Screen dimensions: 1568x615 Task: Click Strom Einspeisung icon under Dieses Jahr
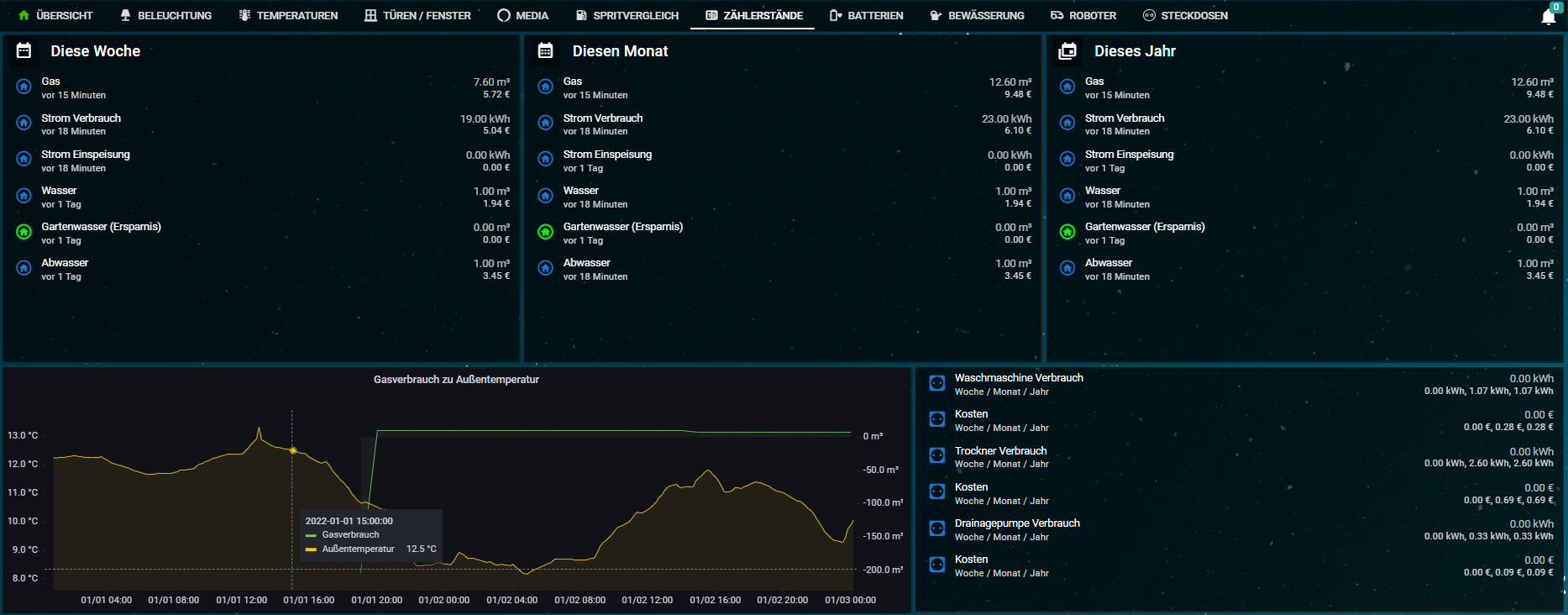(x=1067, y=159)
